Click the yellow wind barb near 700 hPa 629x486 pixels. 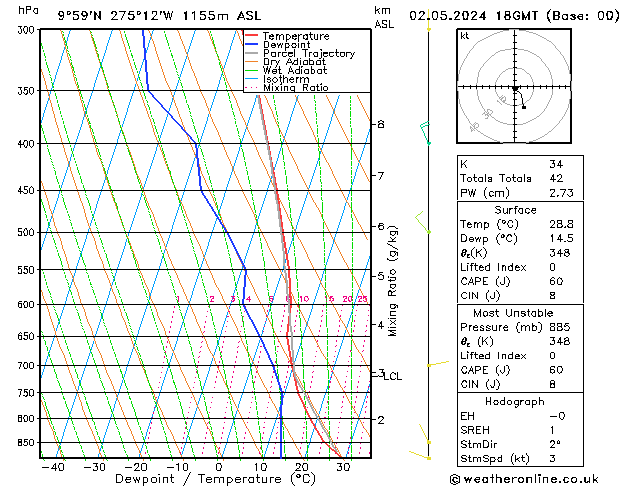click(x=438, y=364)
